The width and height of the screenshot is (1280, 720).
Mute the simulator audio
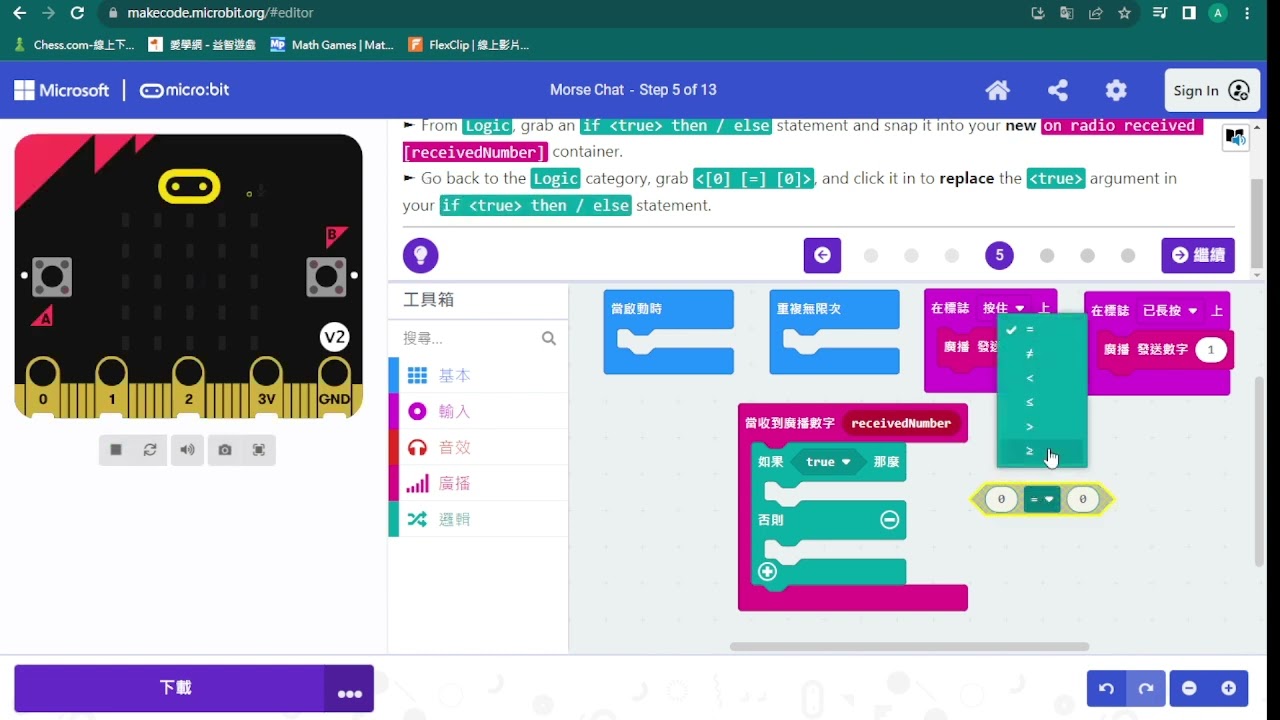click(x=187, y=450)
